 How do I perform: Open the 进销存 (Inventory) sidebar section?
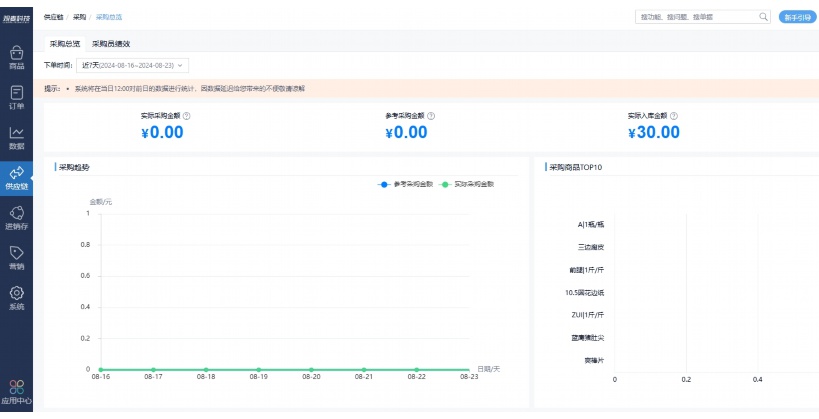(x=16, y=217)
